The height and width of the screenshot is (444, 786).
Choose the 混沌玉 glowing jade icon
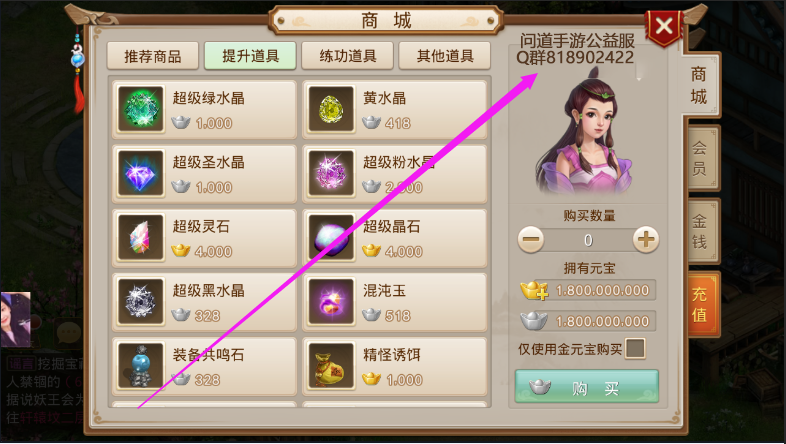[331, 302]
